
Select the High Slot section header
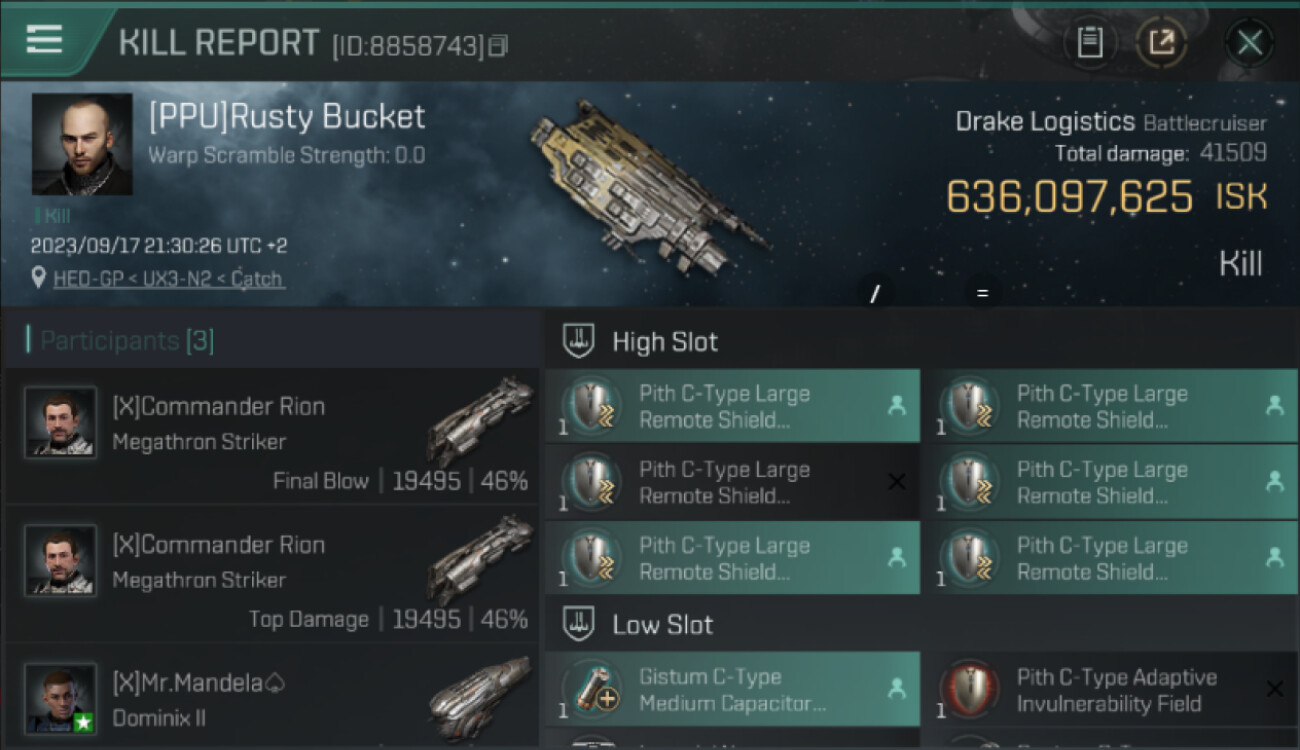665,342
